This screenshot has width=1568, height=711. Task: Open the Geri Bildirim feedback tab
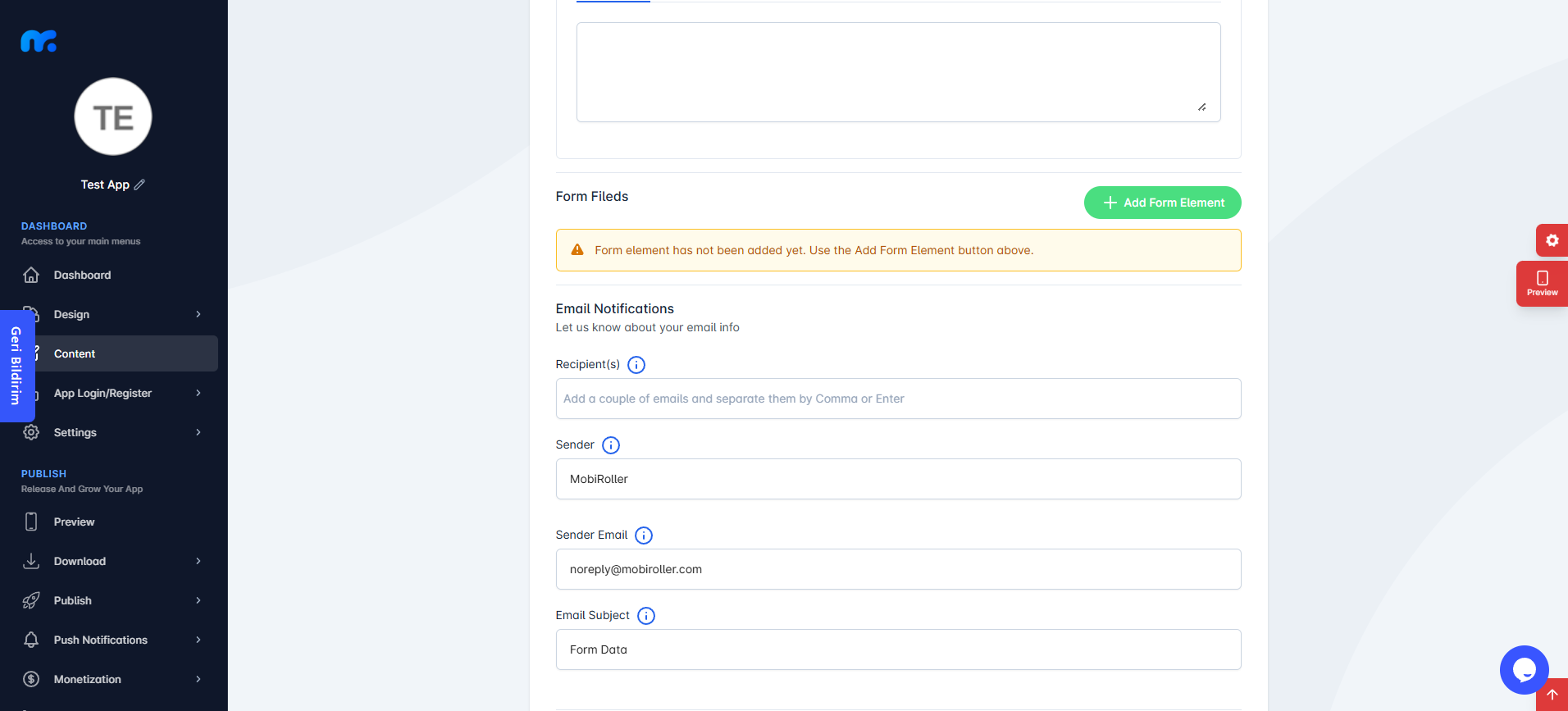[16, 366]
